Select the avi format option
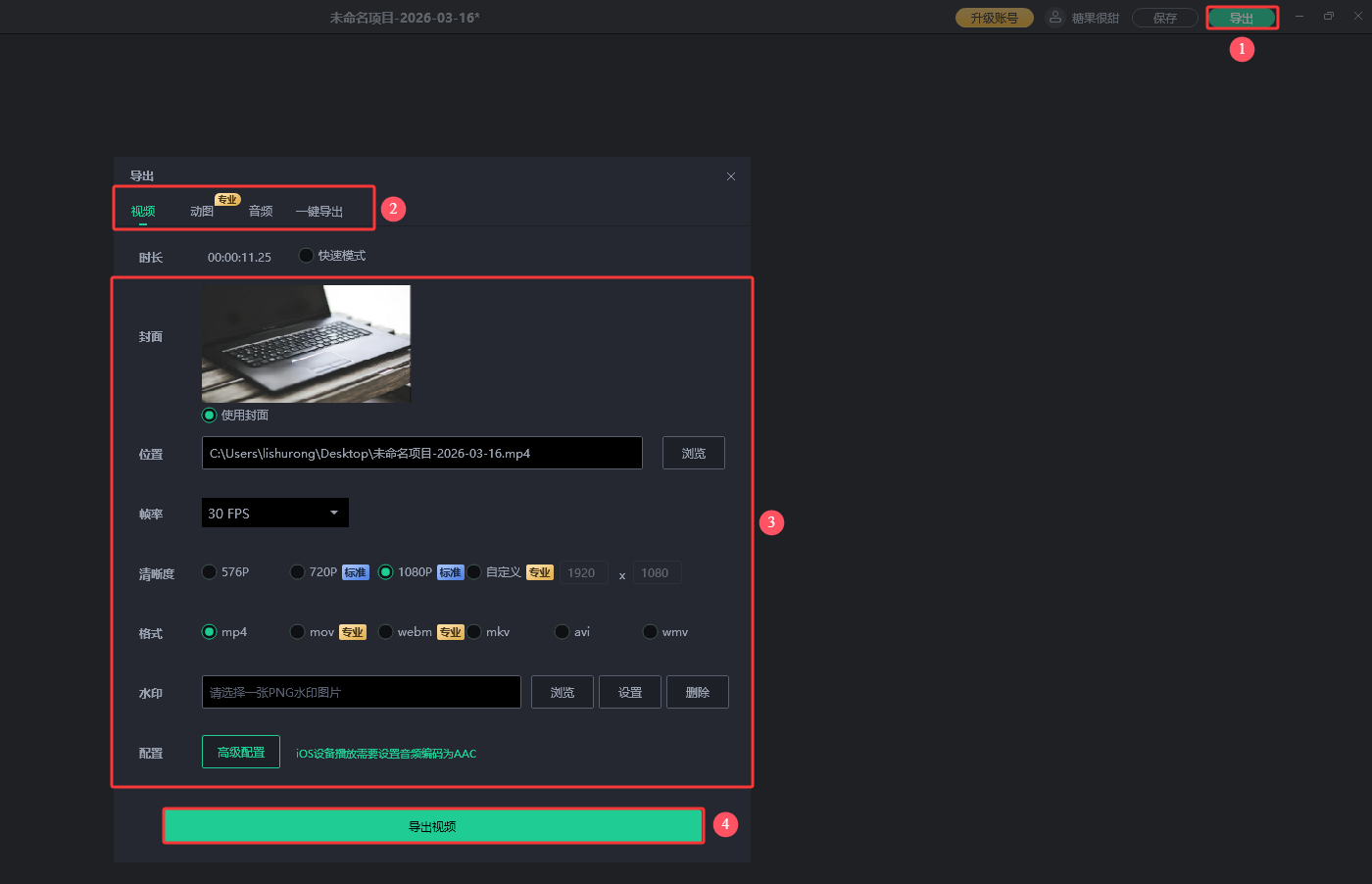The width and height of the screenshot is (1372, 884). click(x=563, y=632)
